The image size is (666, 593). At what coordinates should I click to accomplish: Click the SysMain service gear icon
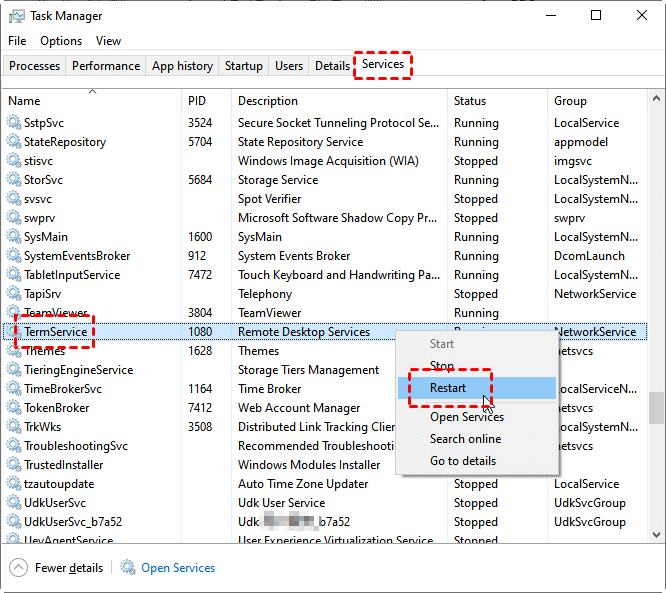click(x=14, y=237)
